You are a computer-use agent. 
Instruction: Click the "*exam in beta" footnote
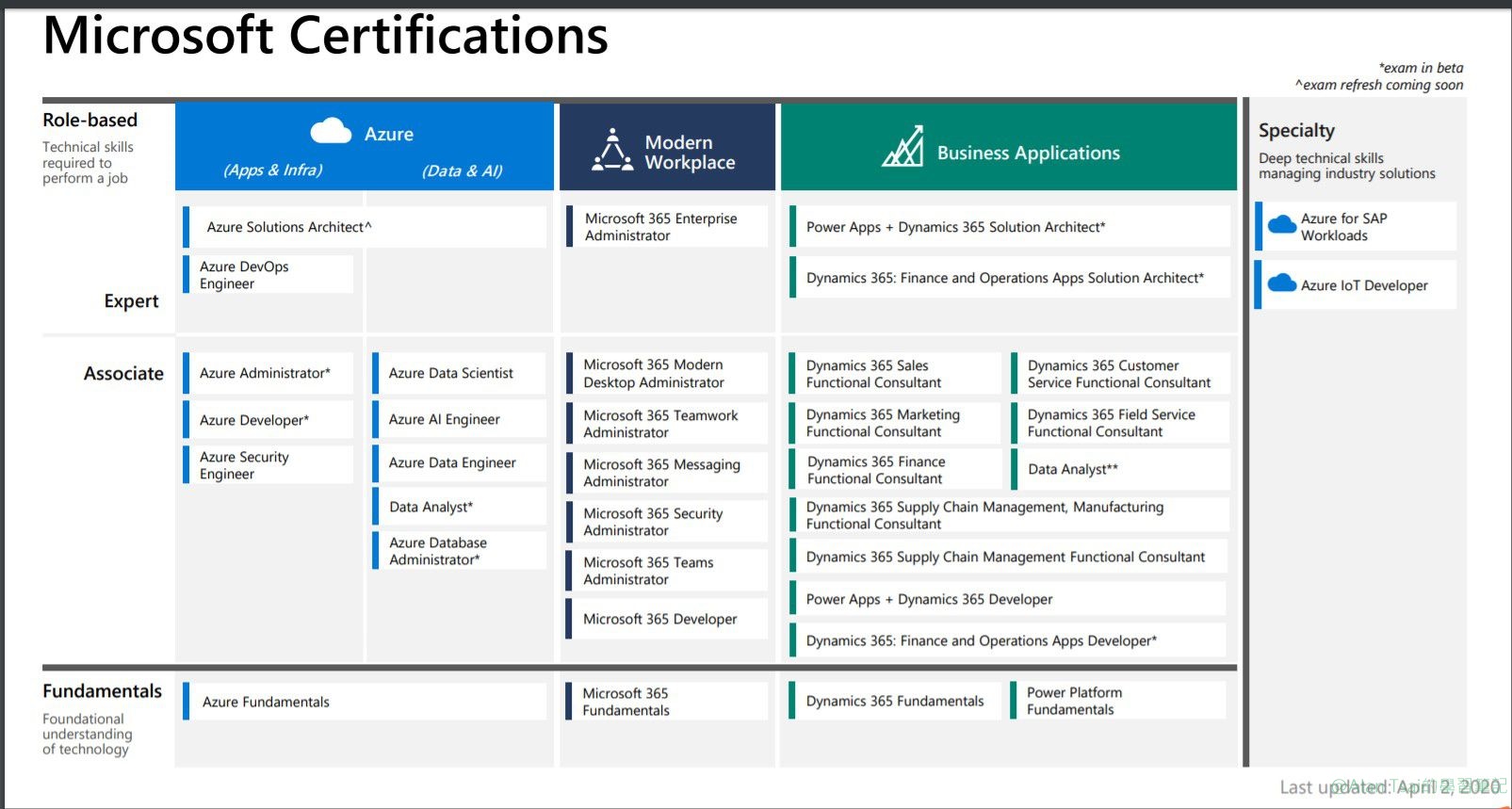[1422, 68]
